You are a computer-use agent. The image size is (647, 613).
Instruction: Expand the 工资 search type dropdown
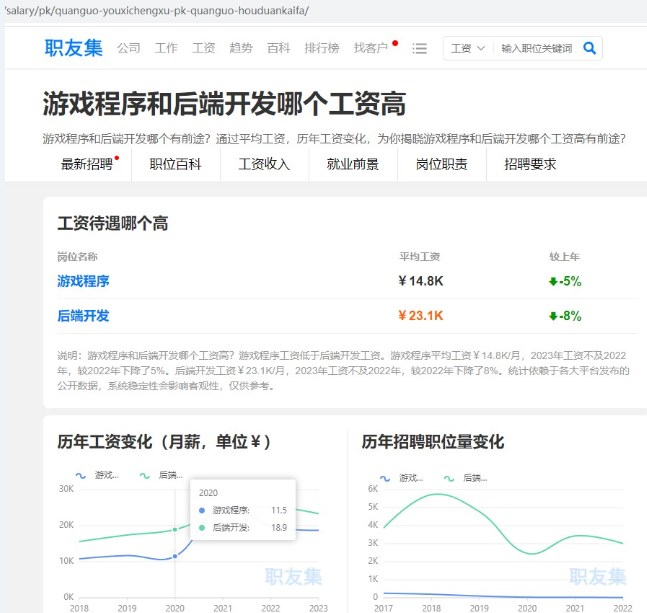tap(468, 49)
